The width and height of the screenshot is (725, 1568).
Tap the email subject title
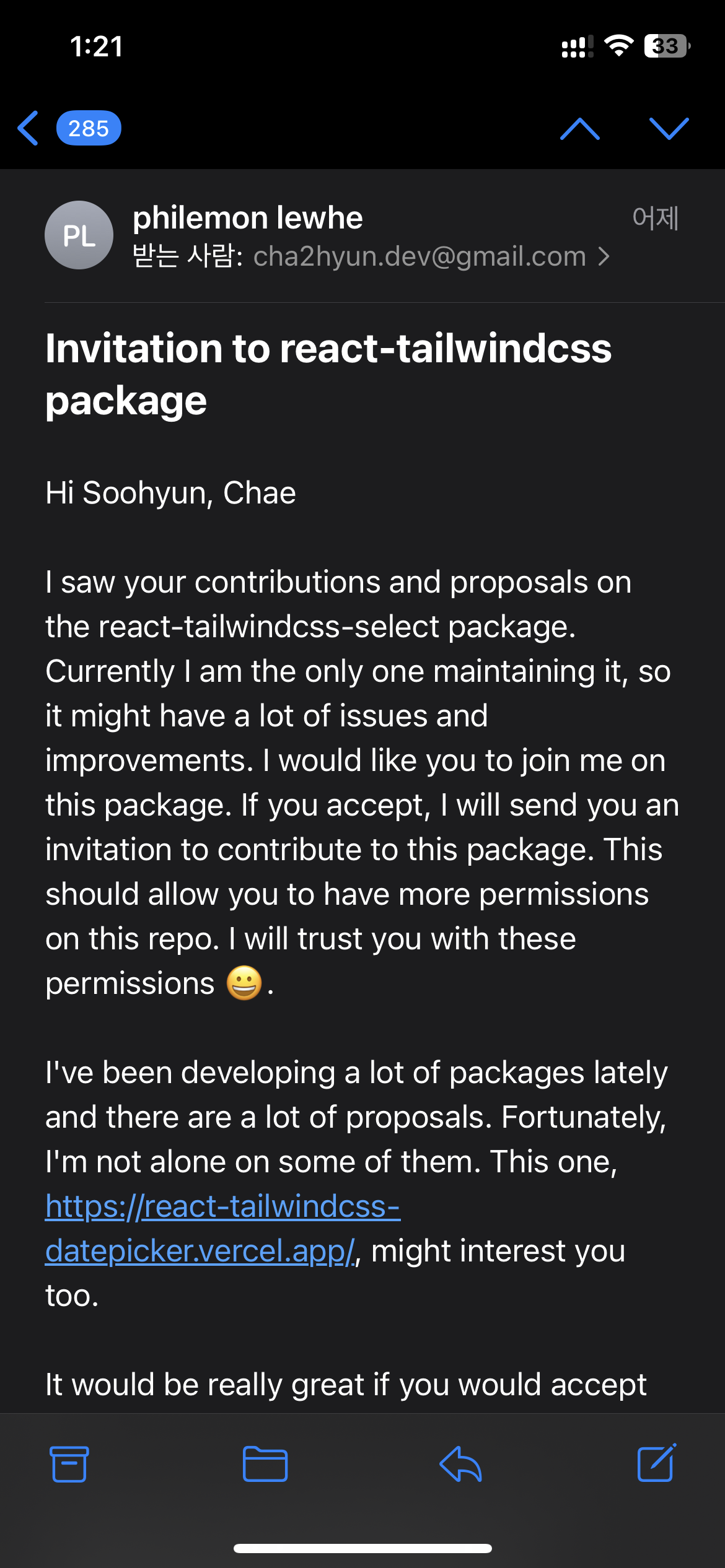click(328, 374)
